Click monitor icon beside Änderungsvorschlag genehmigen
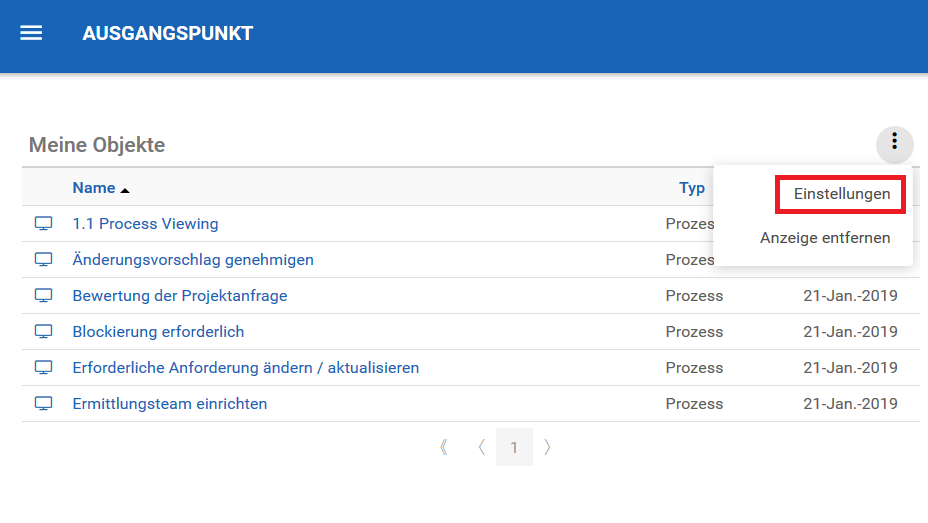Image resolution: width=928 pixels, height=523 pixels. (x=44, y=259)
